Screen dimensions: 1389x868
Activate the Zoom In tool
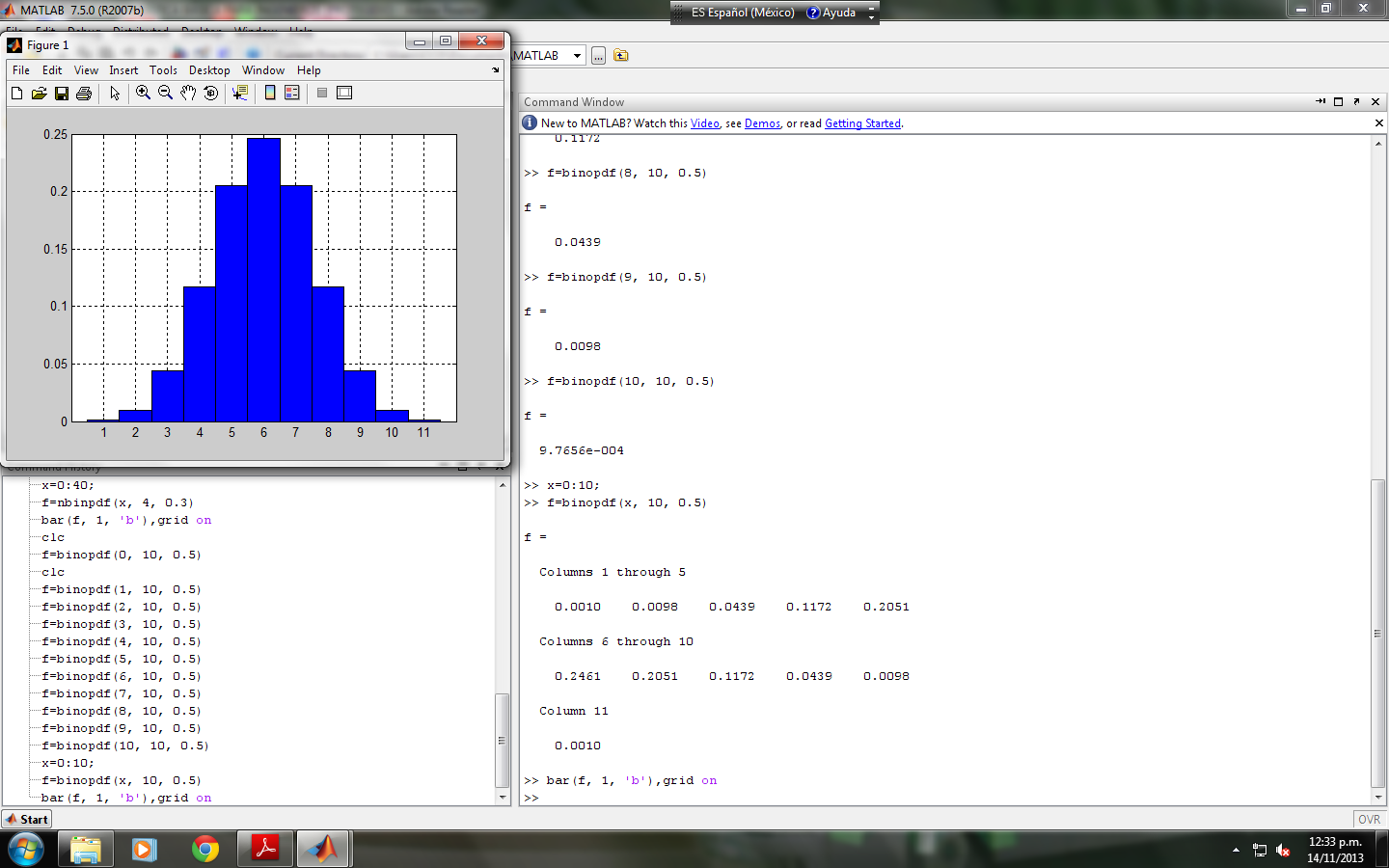143,94
